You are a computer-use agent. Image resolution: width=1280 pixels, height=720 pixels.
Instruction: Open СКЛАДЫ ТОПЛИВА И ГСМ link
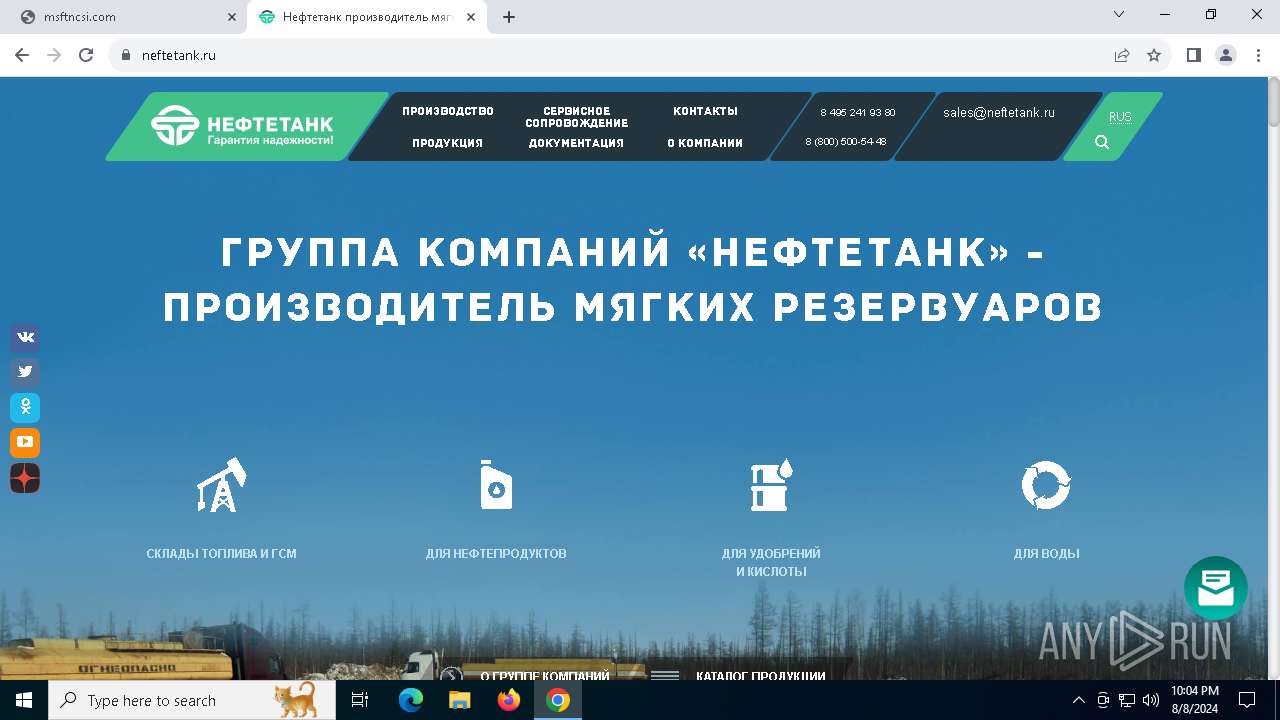click(x=221, y=554)
